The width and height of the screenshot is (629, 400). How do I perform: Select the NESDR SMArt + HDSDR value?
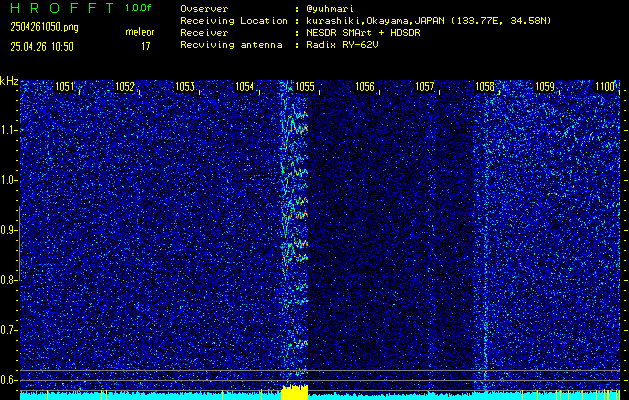(363, 33)
